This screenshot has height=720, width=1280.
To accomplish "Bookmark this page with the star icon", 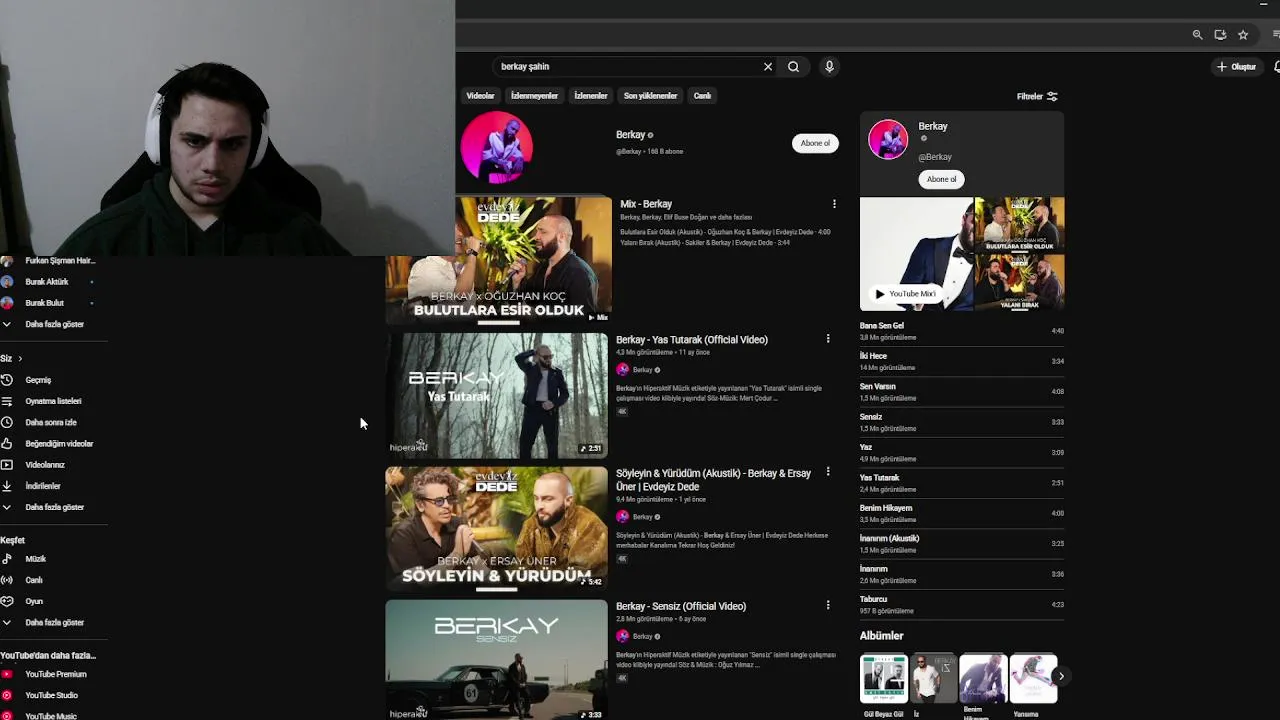I will tap(1243, 35).
